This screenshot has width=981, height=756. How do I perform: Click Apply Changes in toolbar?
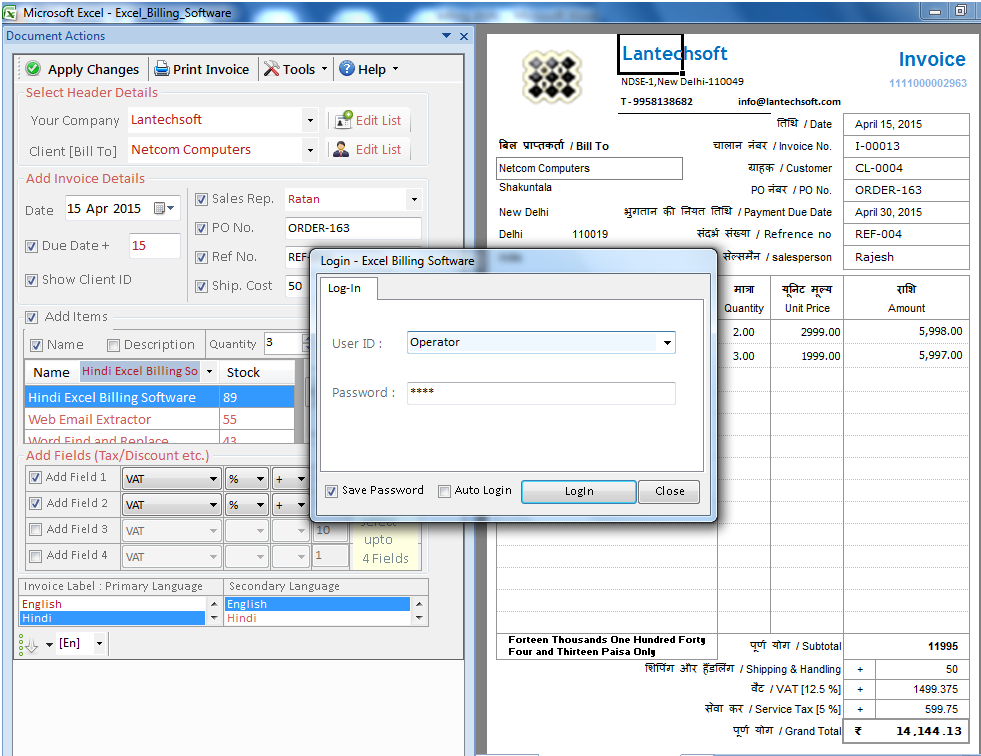(x=83, y=69)
